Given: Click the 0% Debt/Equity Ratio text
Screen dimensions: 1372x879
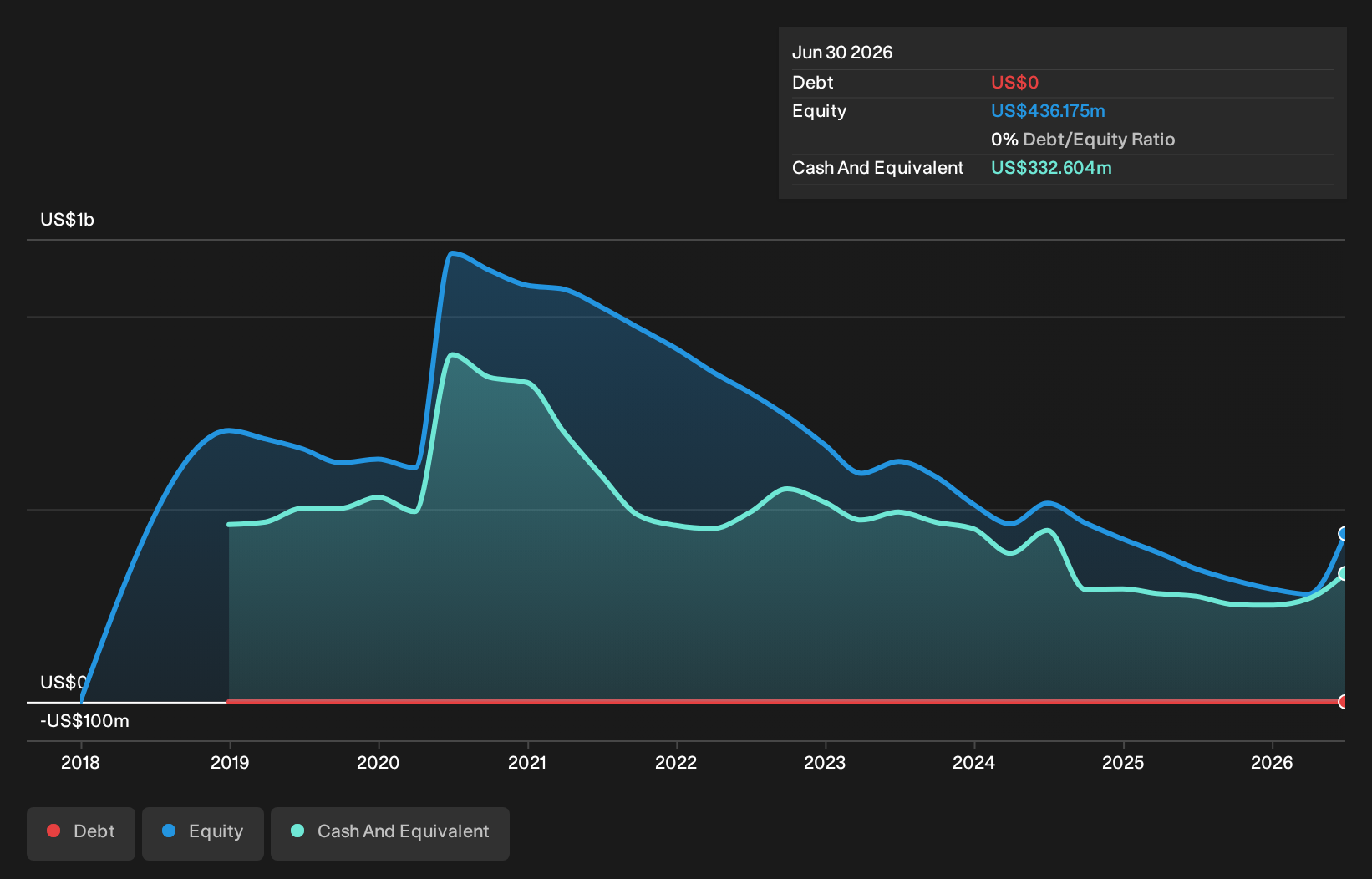Looking at the screenshot, I should [x=1083, y=140].
